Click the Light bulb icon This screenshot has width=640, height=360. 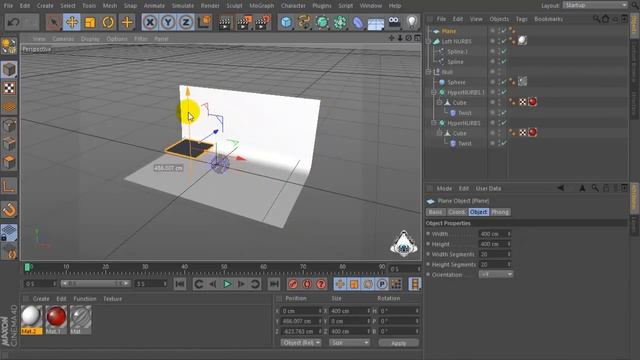(412, 22)
